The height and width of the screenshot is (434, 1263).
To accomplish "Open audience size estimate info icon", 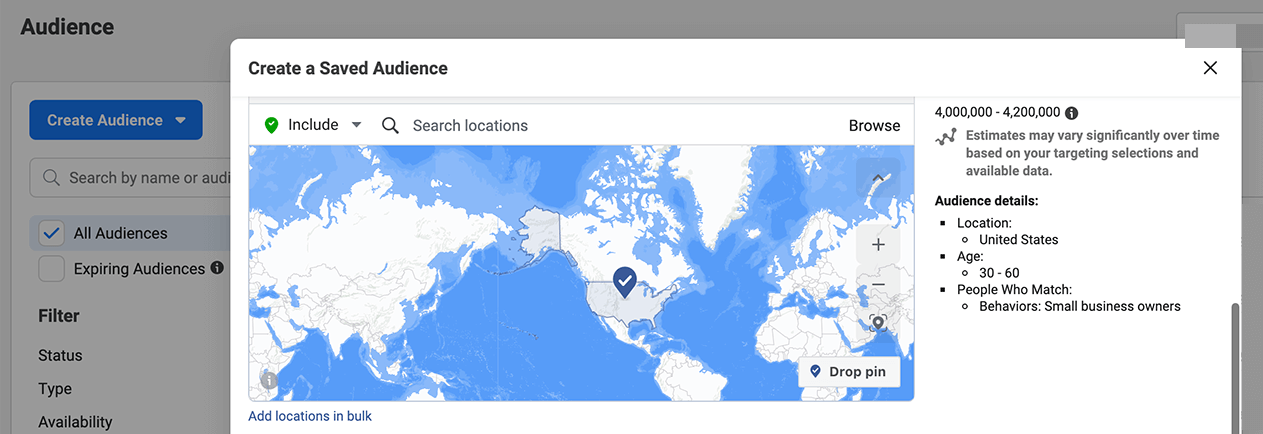I will pos(1071,113).
